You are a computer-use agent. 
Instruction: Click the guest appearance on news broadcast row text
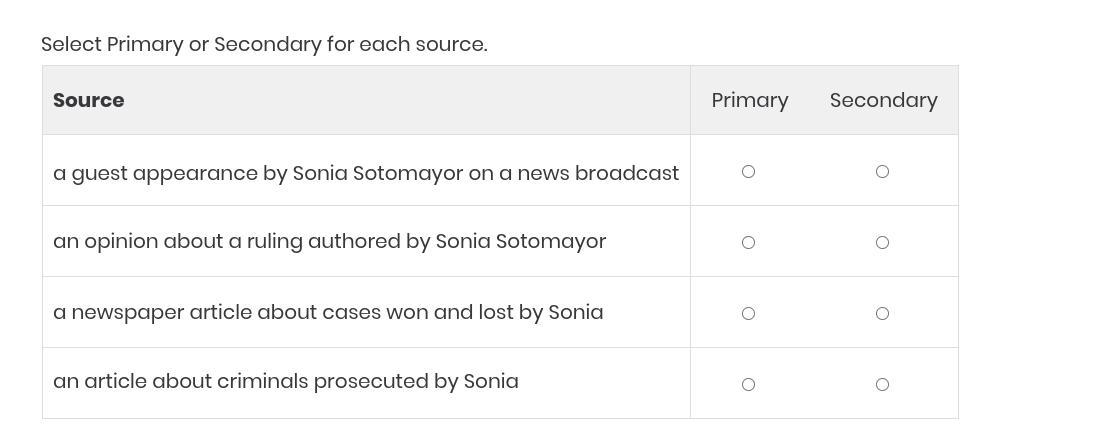[x=365, y=173]
